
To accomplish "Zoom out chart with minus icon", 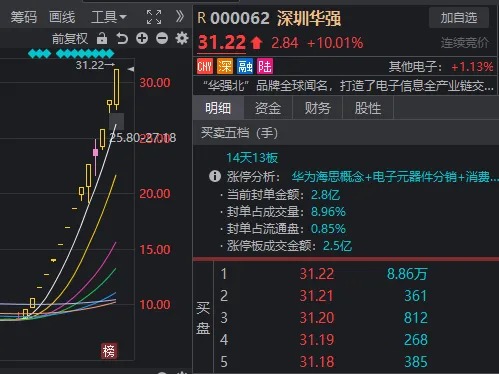I will [x=162, y=39].
